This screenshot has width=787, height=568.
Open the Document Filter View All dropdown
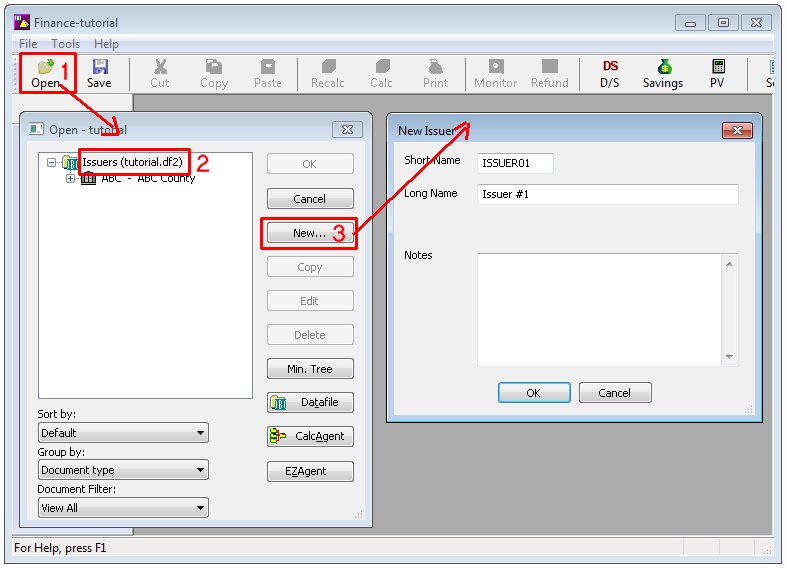[x=201, y=508]
